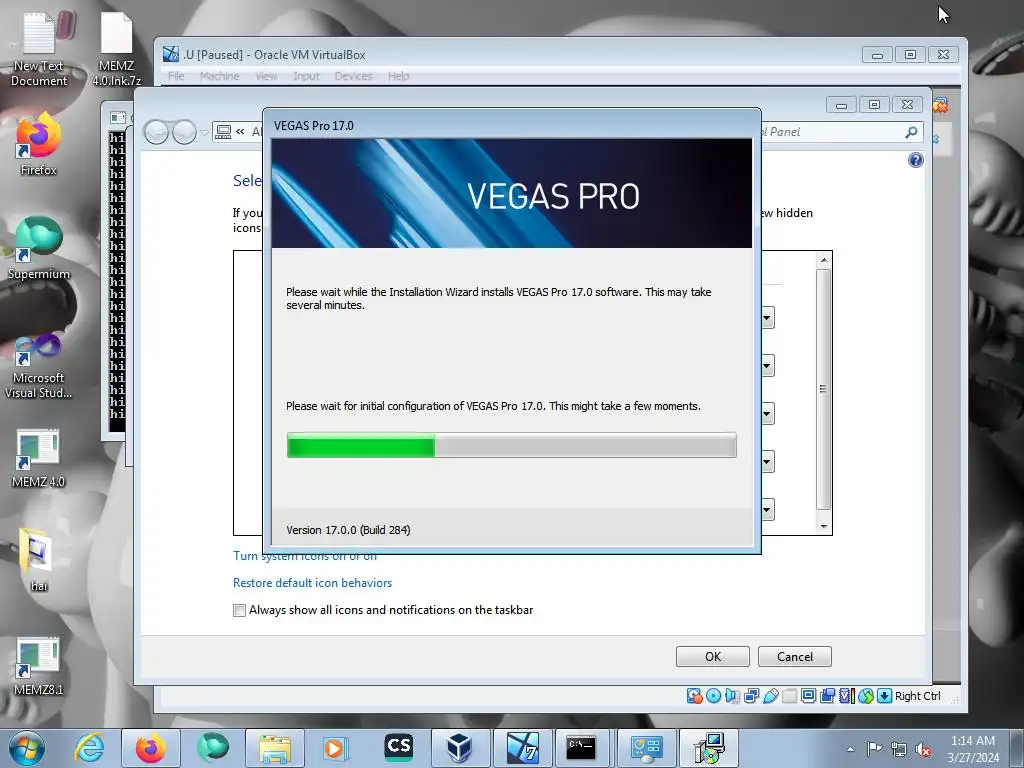Open the VirtualBox View menu
The image size is (1024, 768).
[x=266, y=76]
